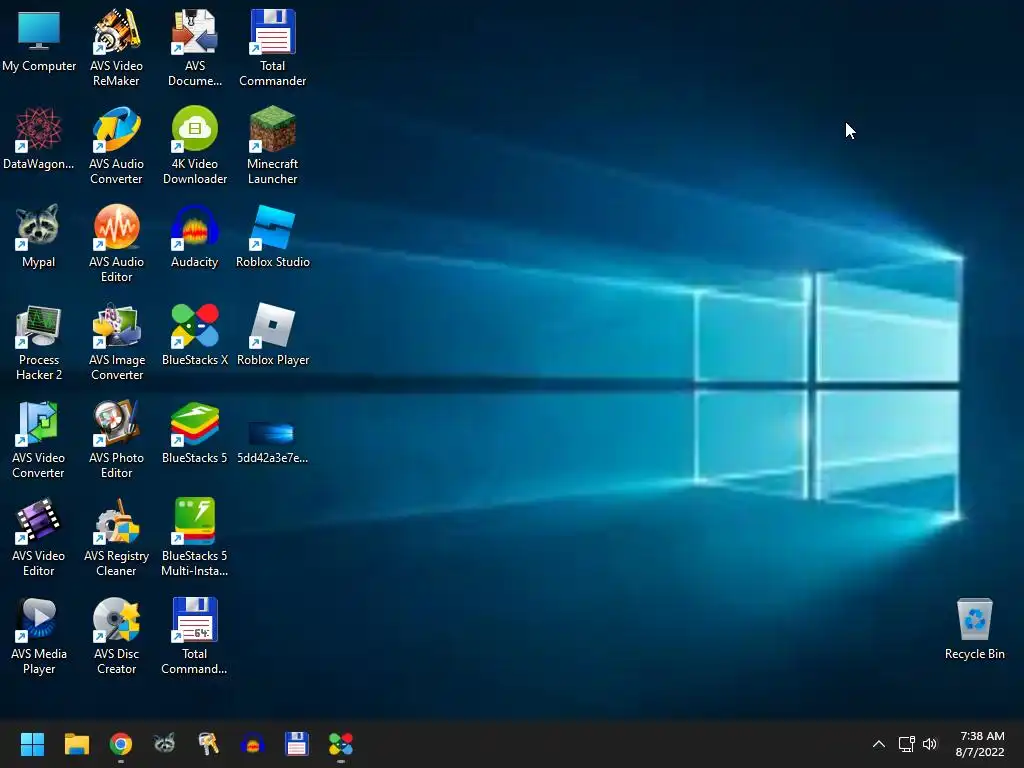Launch Process Hacker 2 shortcut

tap(39, 342)
